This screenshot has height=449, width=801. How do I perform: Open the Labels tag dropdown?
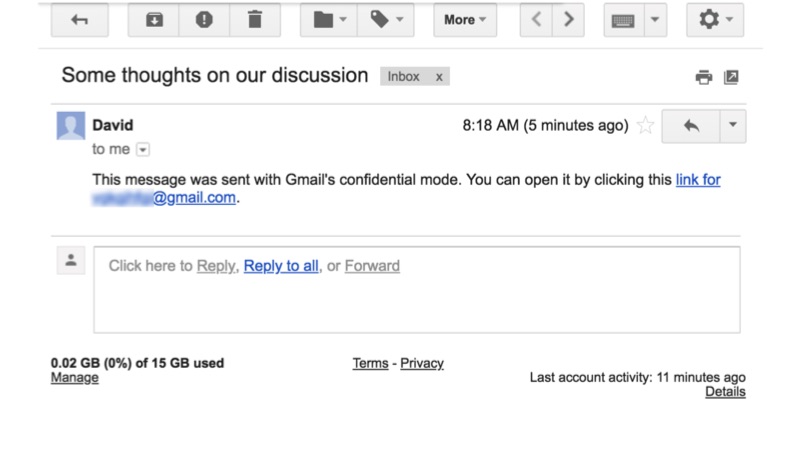coord(385,20)
